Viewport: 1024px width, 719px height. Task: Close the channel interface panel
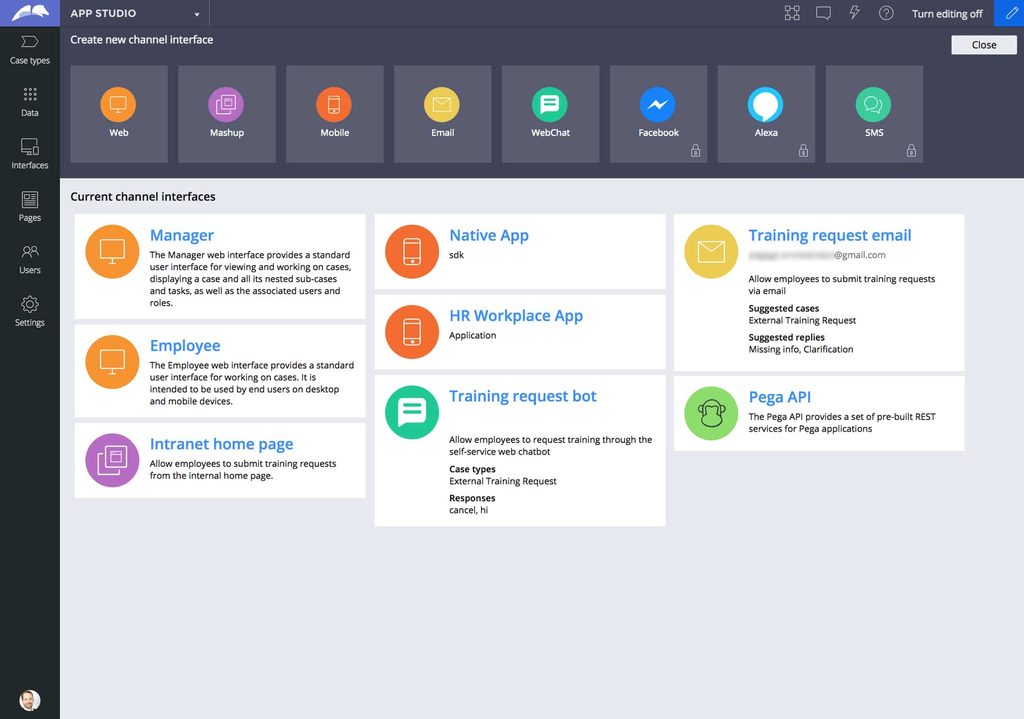click(982, 44)
